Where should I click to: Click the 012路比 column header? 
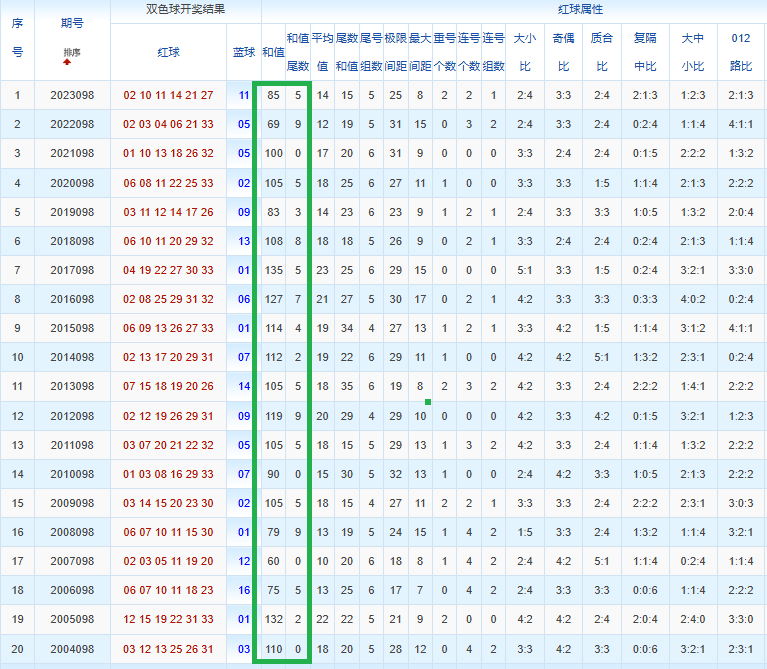tap(741, 52)
